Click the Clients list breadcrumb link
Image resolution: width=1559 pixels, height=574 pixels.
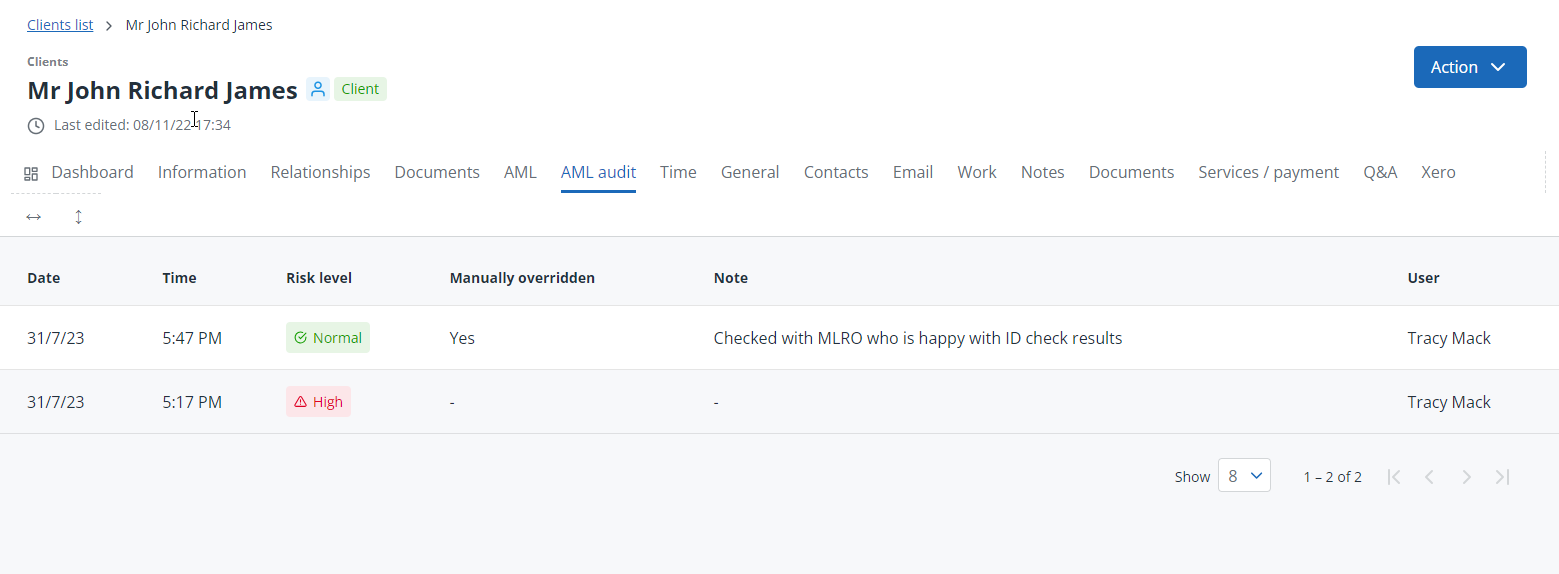pyautogui.click(x=60, y=25)
